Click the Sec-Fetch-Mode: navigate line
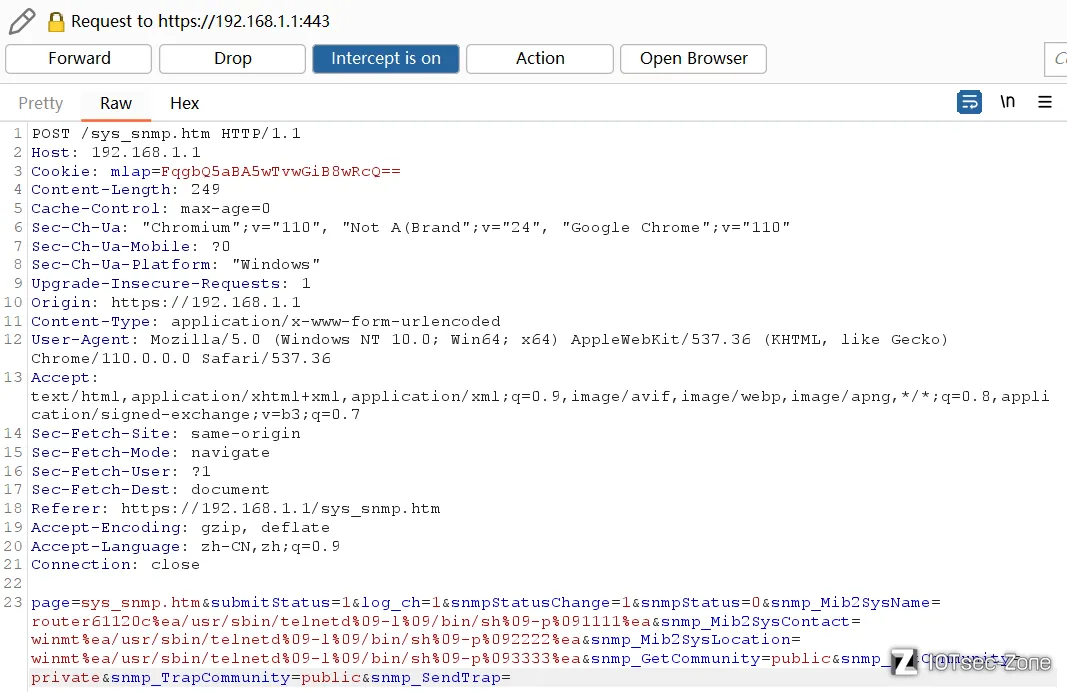1067x692 pixels. tap(150, 452)
